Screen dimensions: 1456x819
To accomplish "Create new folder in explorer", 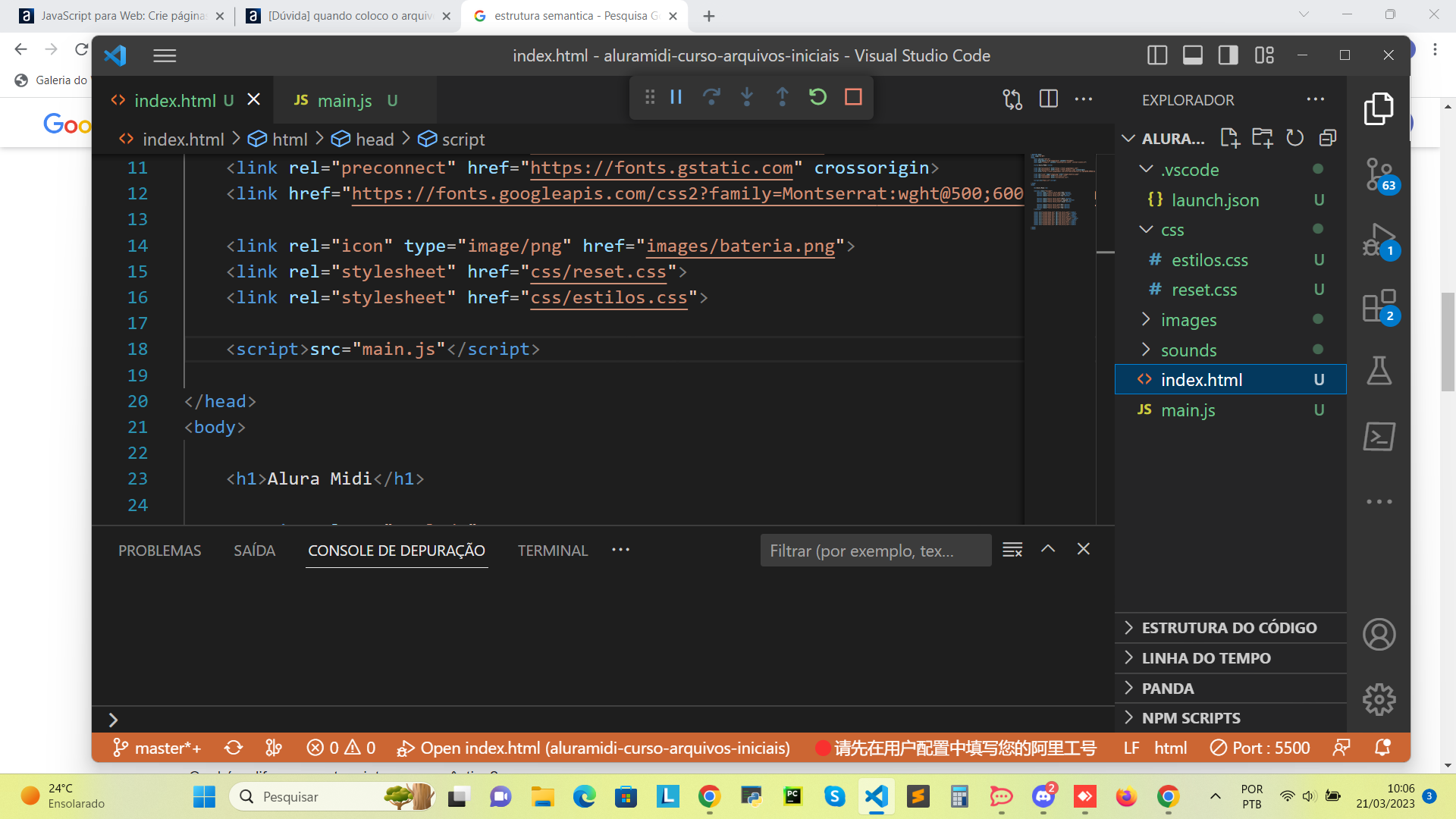I will 1263,138.
